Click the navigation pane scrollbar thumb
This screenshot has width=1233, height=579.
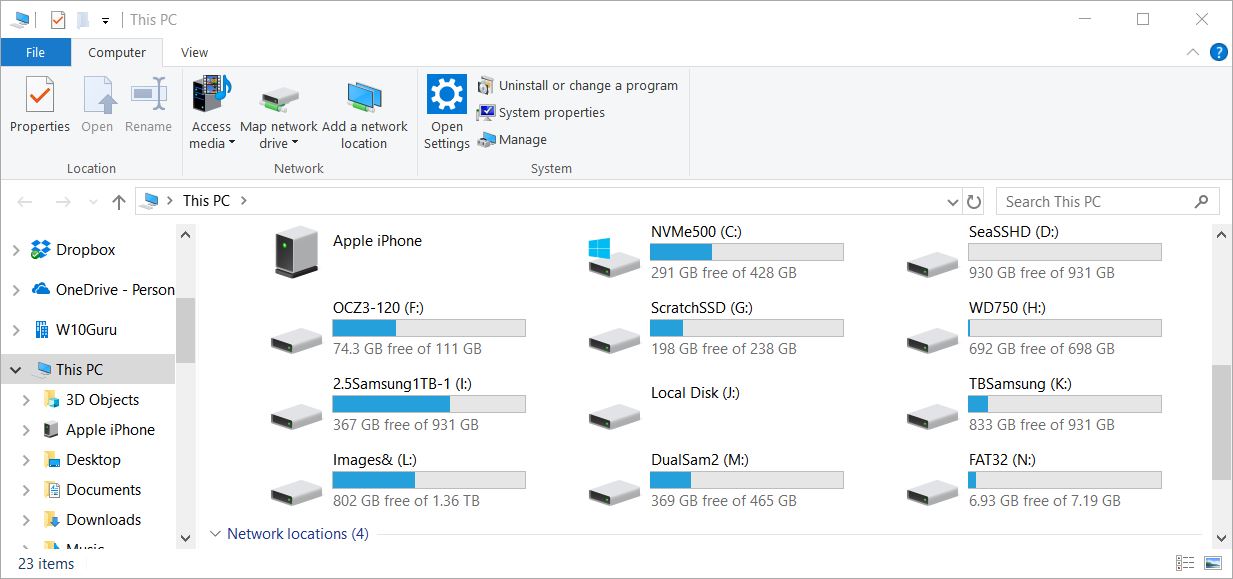pos(185,330)
